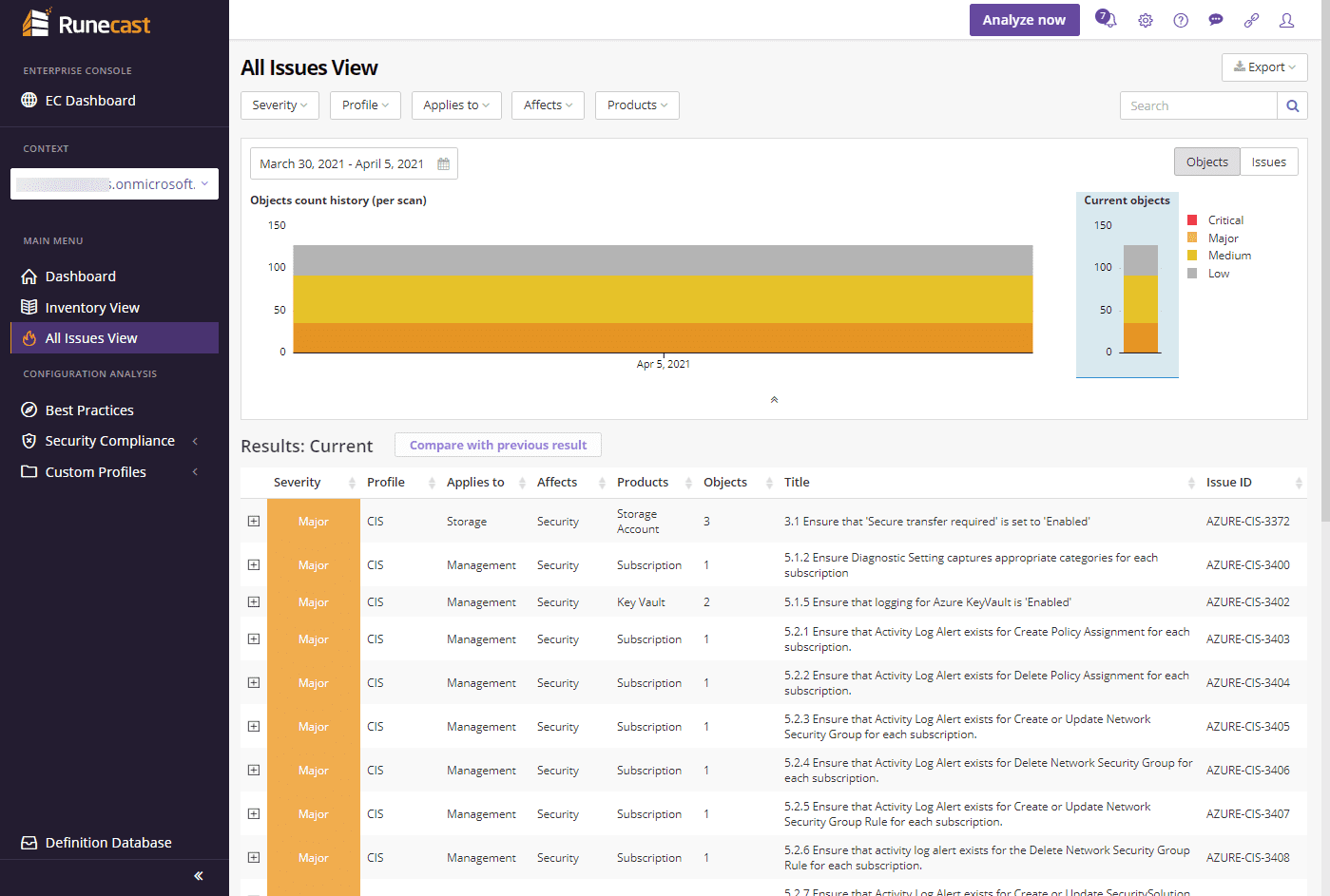Toggle the Critical legend entry
This screenshot has width=1330, height=896.
click(1224, 220)
